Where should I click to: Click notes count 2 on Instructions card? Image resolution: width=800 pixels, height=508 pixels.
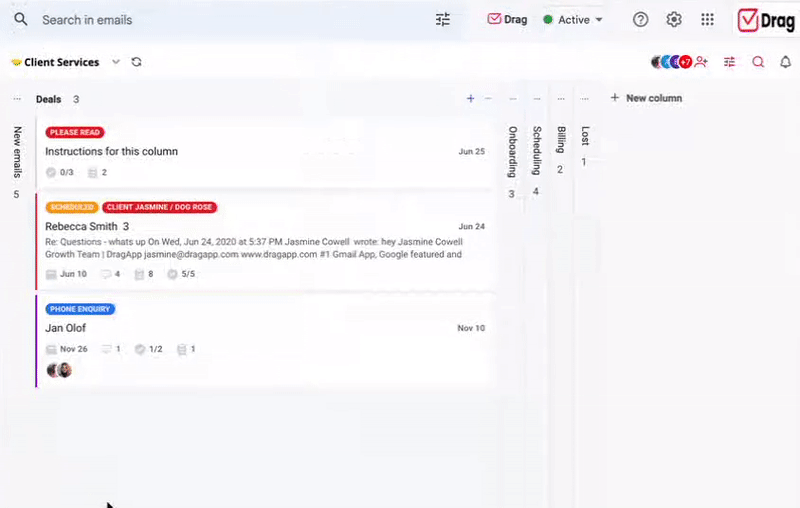97,172
